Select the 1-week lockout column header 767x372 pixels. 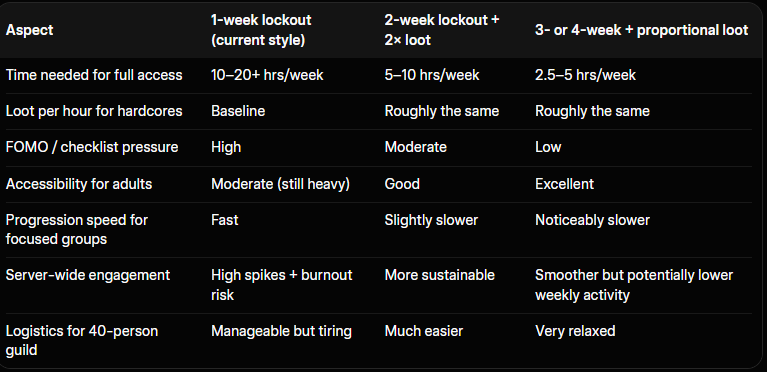[x=261, y=30]
